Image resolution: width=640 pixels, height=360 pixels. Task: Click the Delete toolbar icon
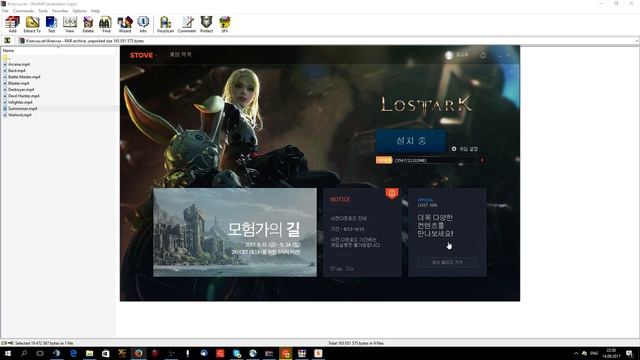point(88,24)
